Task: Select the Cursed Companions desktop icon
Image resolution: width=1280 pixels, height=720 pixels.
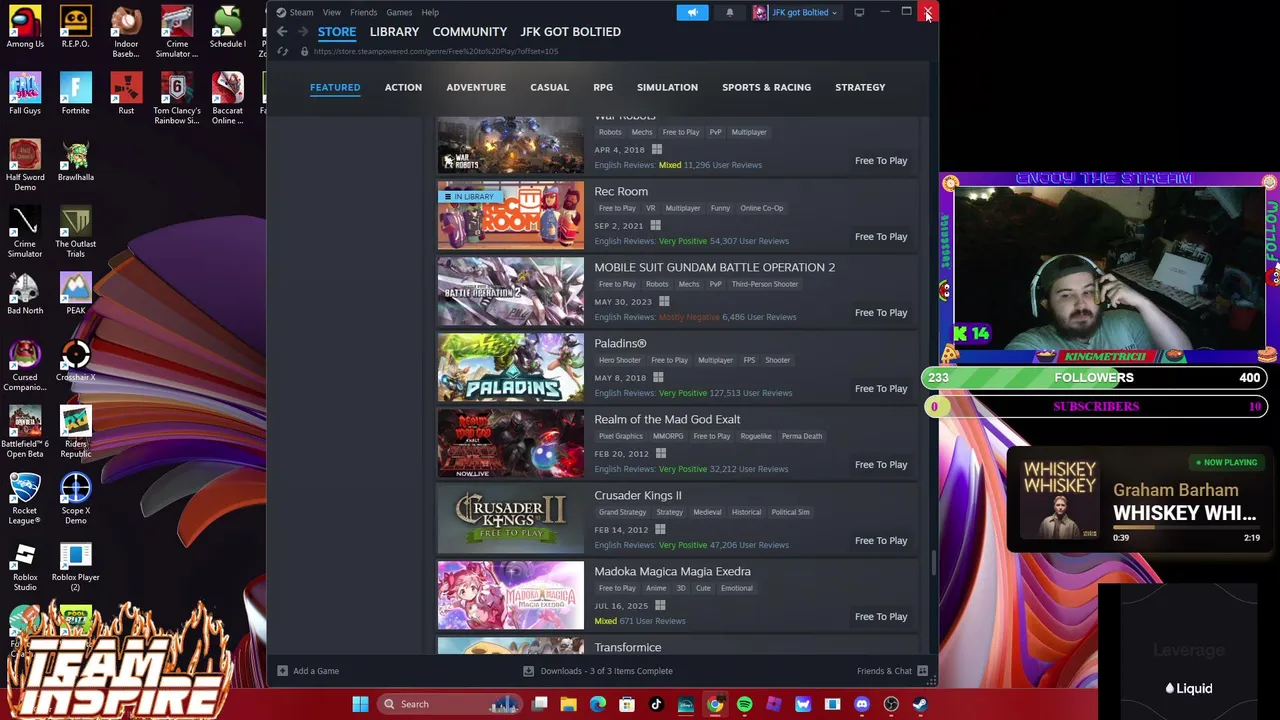Action: click(25, 366)
